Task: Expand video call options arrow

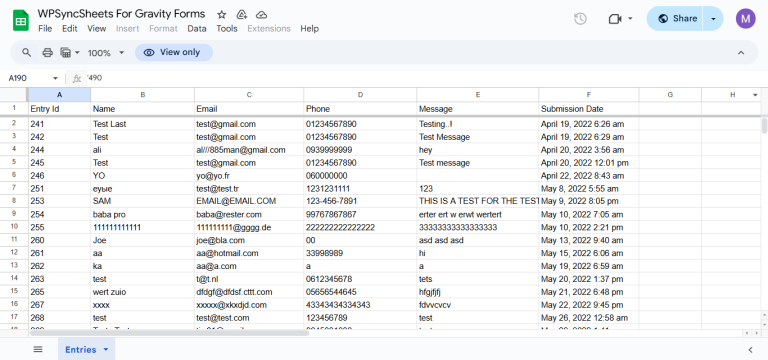Action: pyautogui.click(x=630, y=19)
